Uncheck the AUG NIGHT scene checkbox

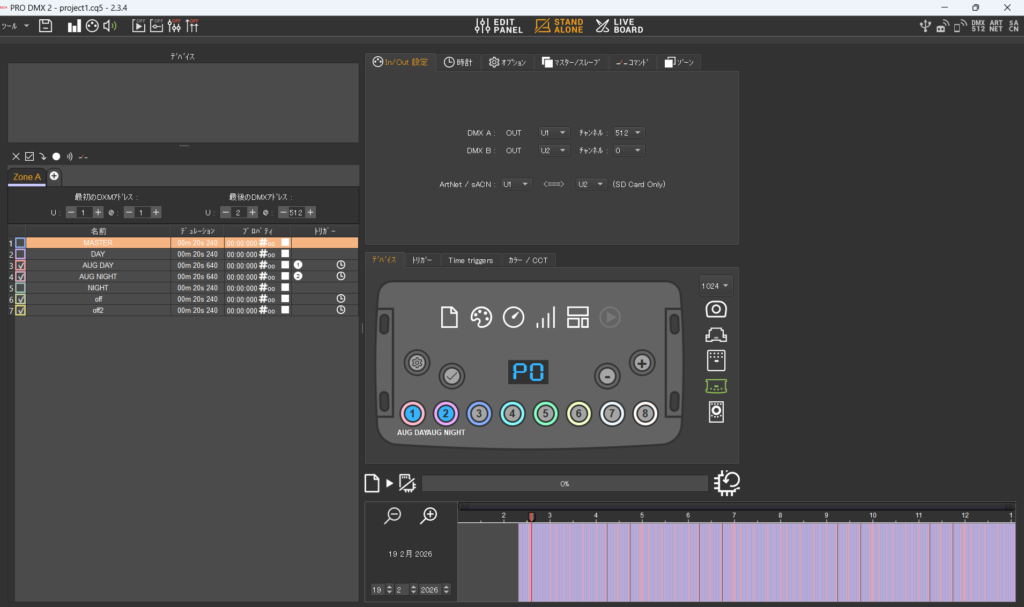coord(20,276)
